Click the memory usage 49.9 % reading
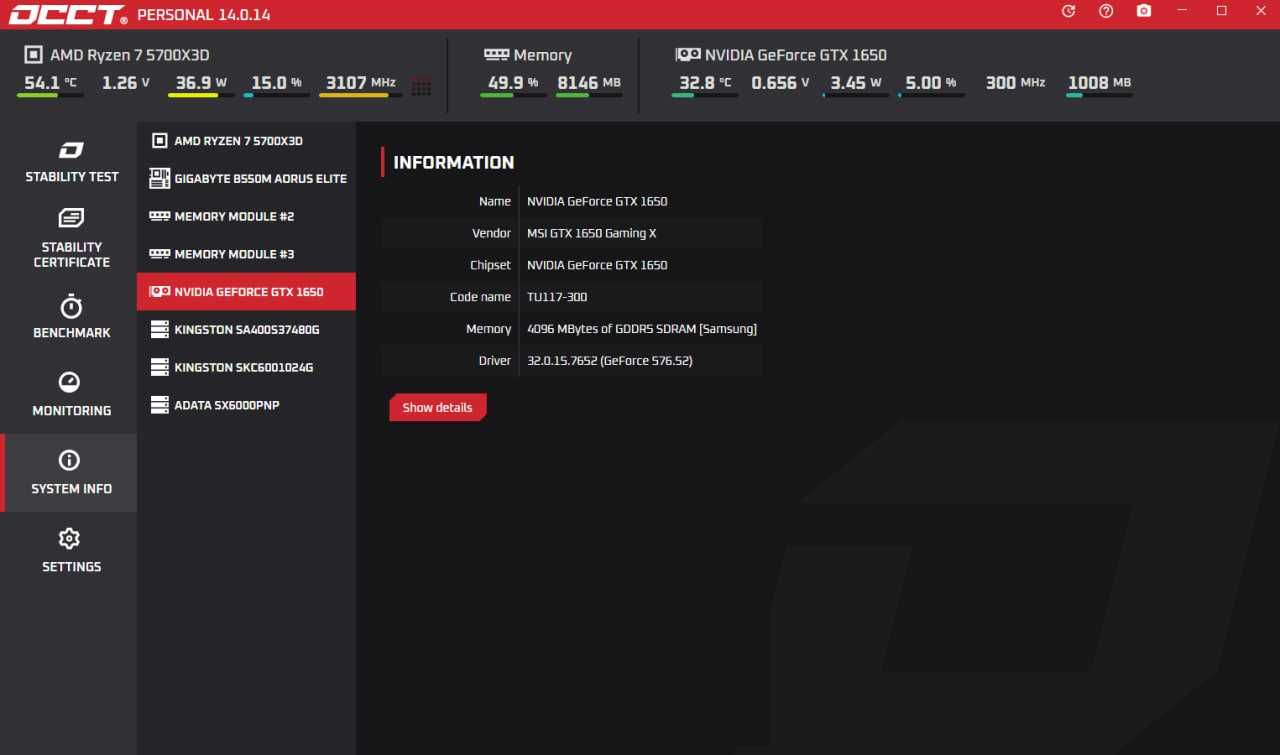This screenshot has height=755, width=1280. click(x=513, y=83)
